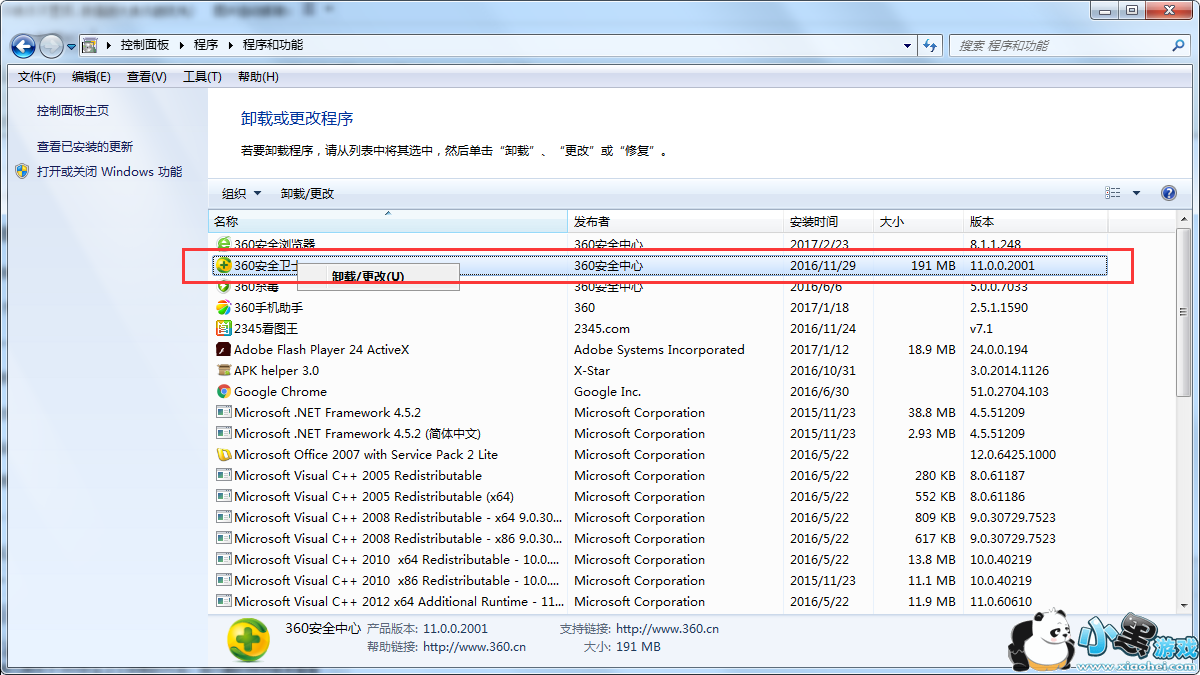Click the search magnifier icon
This screenshot has height=675, width=1200.
(x=1178, y=46)
